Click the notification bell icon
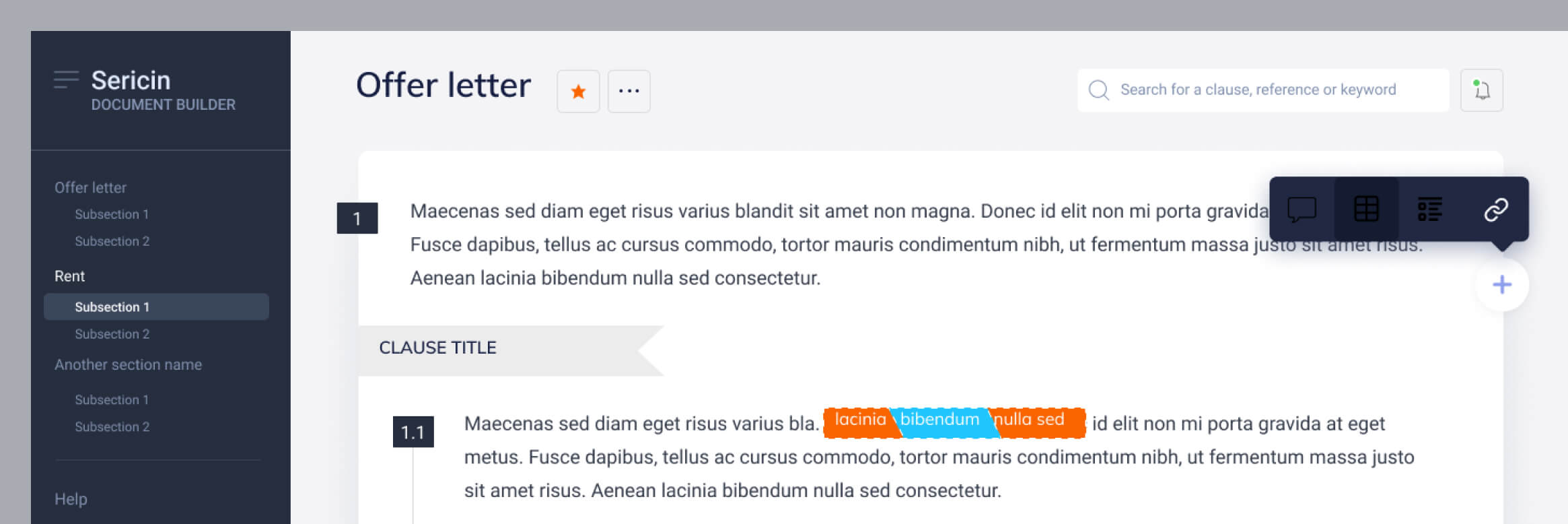The width and height of the screenshot is (1568, 524). click(x=1481, y=90)
